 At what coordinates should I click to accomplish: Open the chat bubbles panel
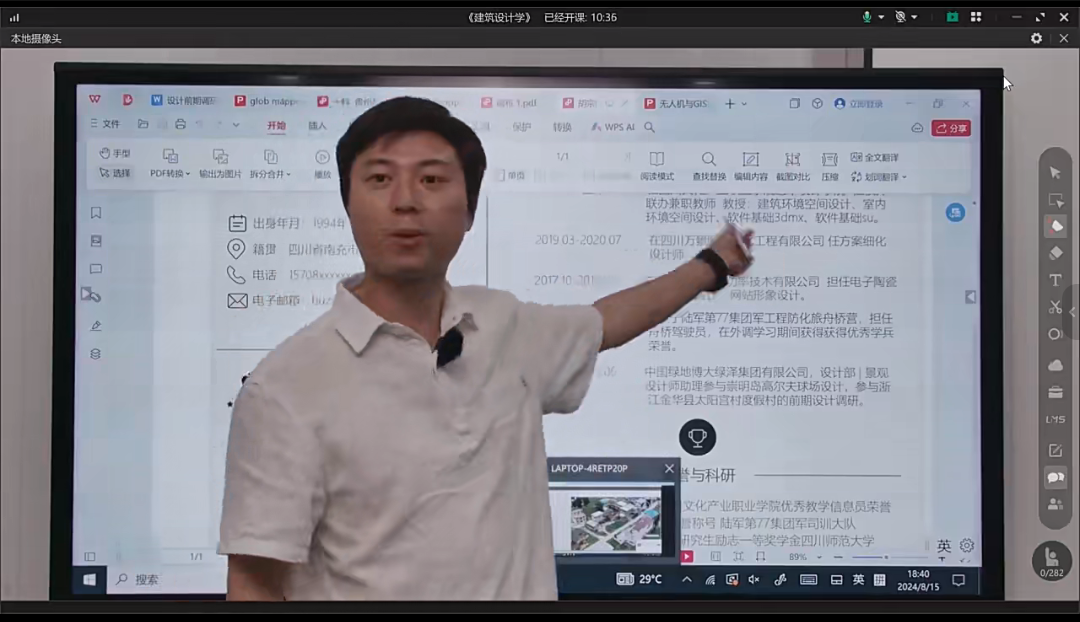pyautogui.click(x=1055, y=477)
